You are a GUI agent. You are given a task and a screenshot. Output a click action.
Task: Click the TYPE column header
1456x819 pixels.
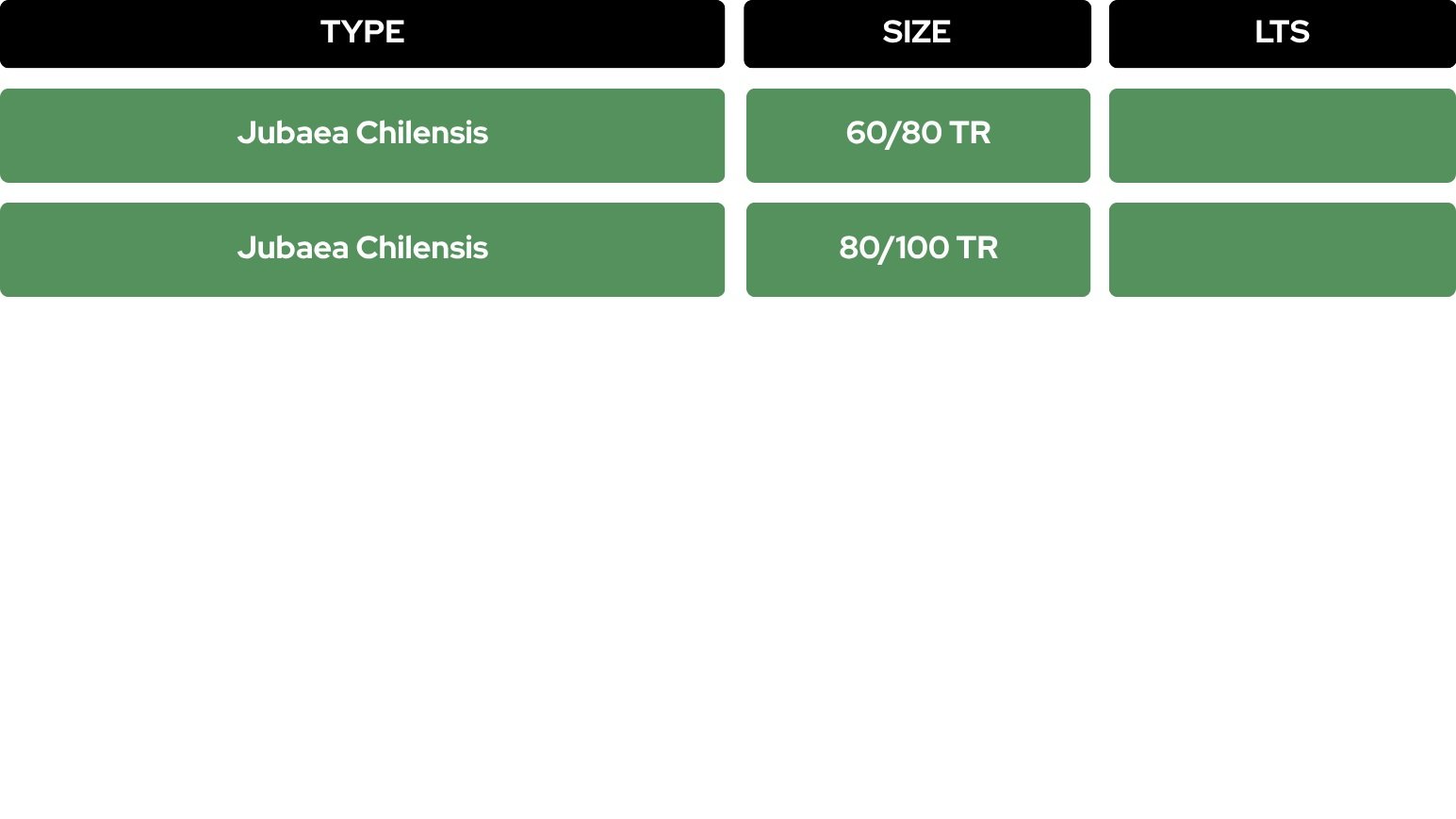click(362, 34)
